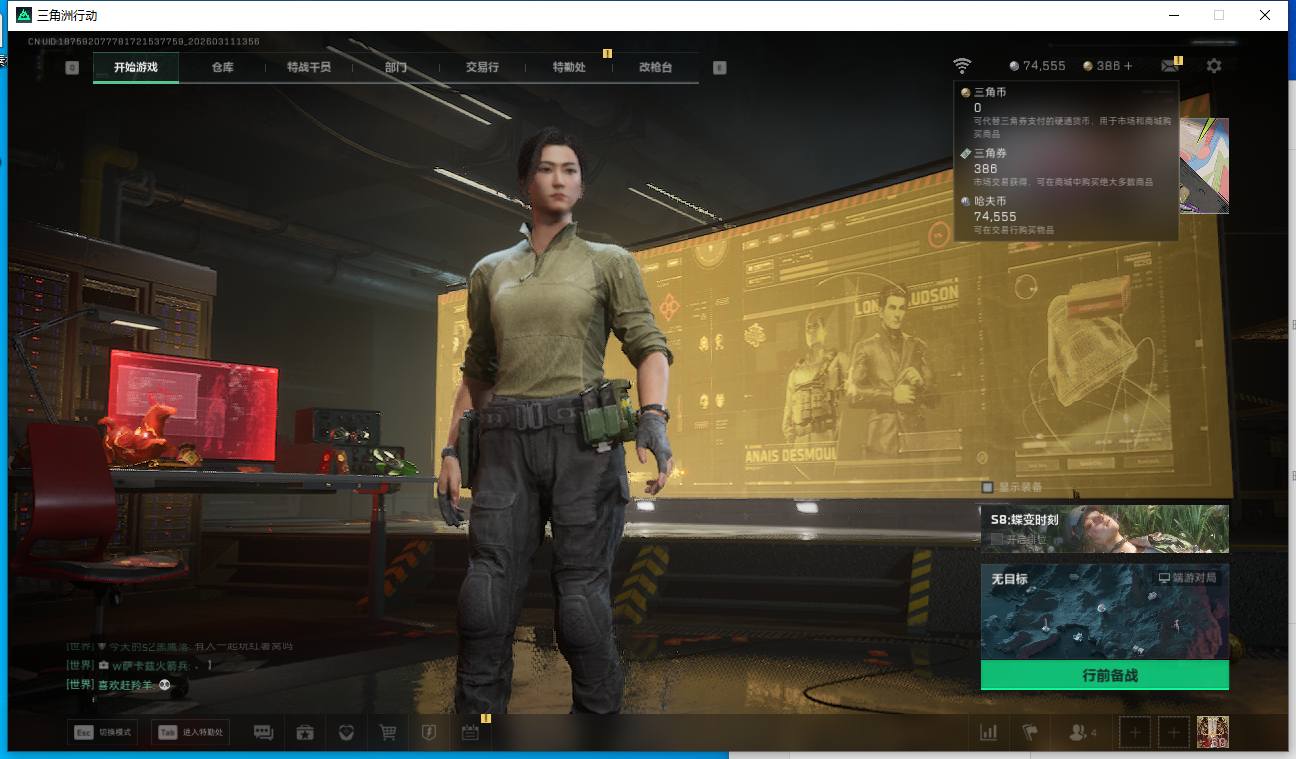Click the flag icon in bottom bar

coord(1030,733)
